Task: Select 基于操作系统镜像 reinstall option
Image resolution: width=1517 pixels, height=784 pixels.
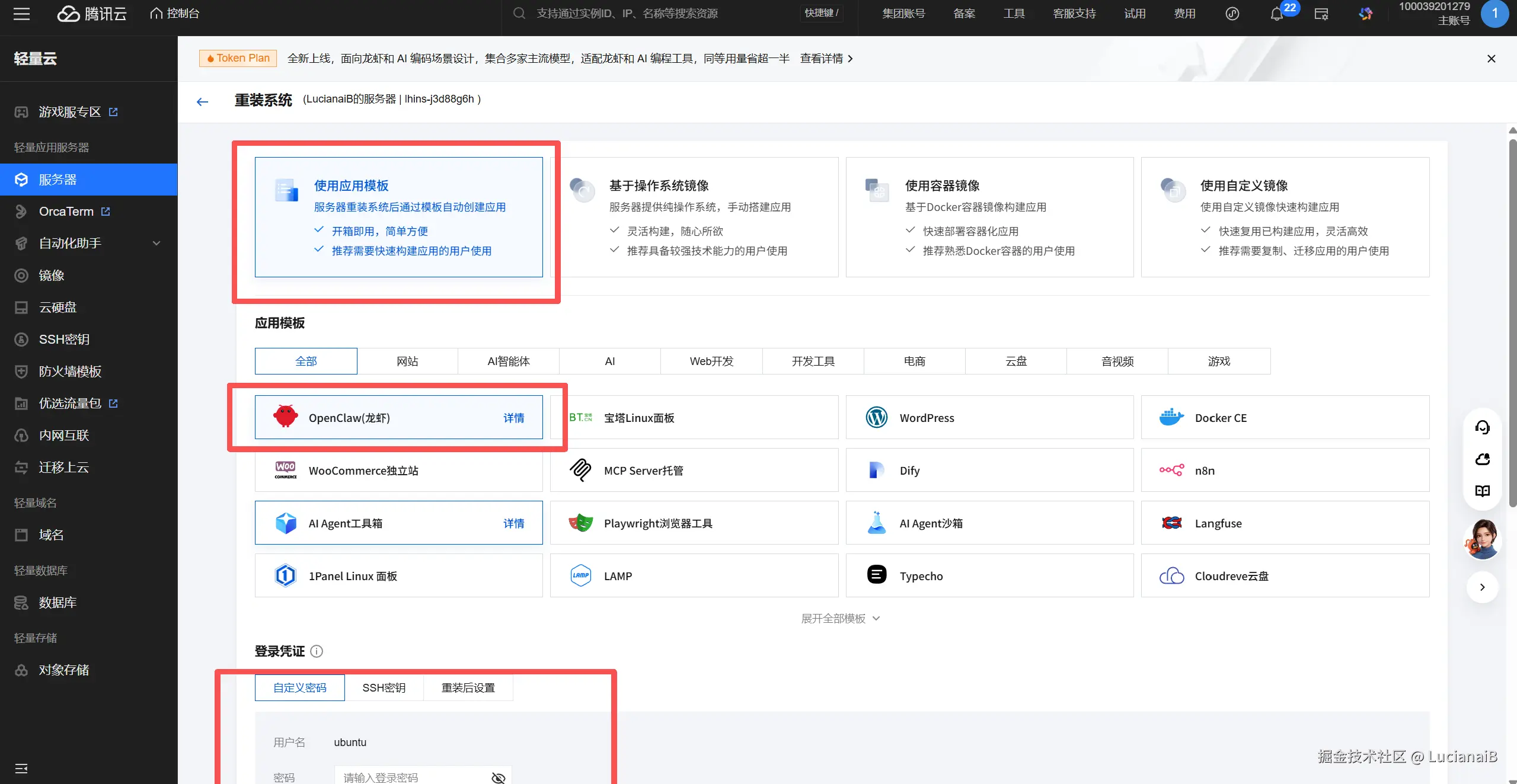Action: coord(694,217)
